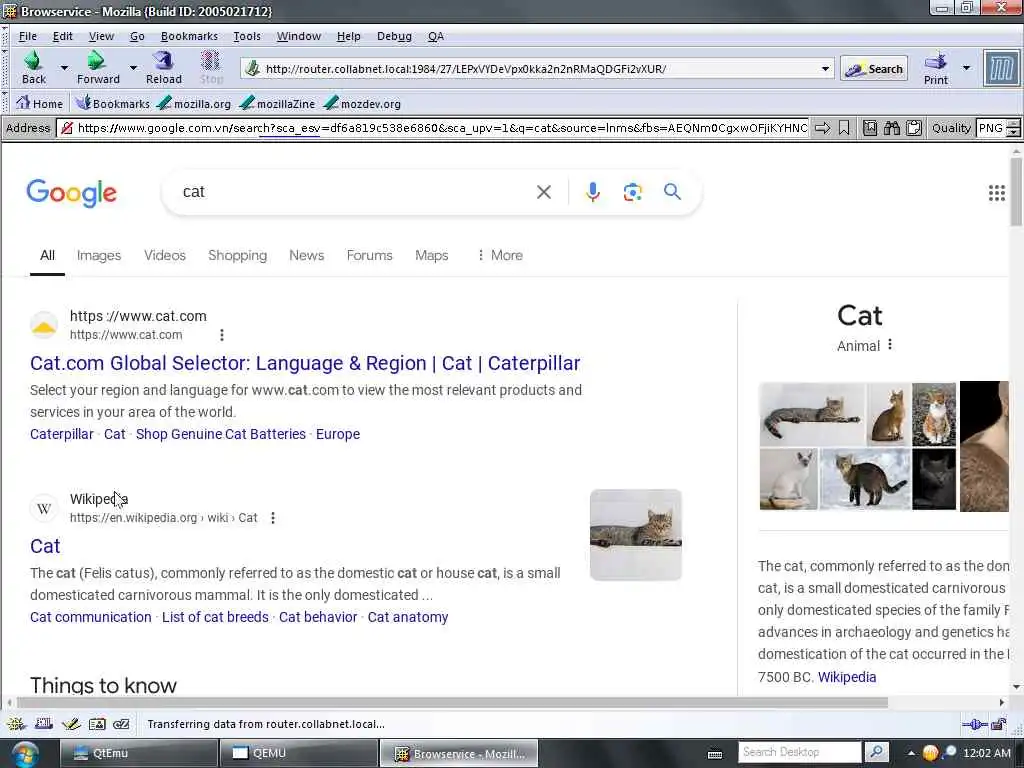Expand the URL bar history dropdown
Image resolution: width=1024 pixels, height=768 pixels.
pyautogui.click(x=825, y=69)
